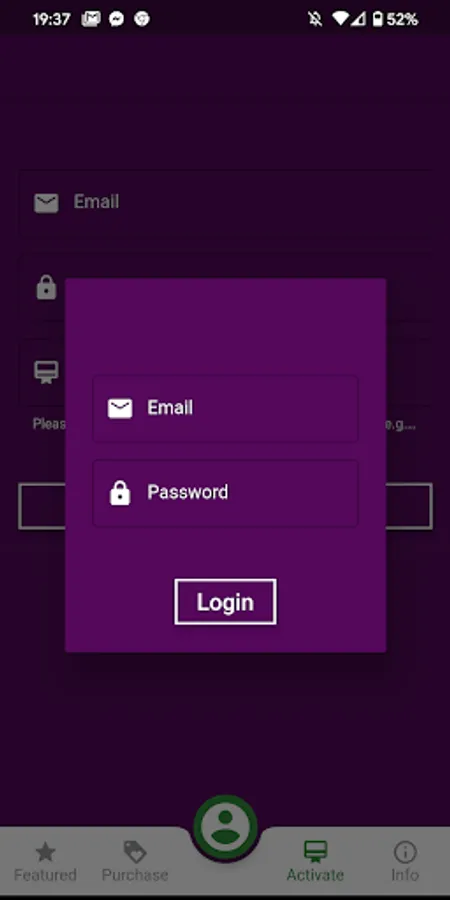Select the background Email field
This screenshot has height=900, width=450.
coord(225,203)
